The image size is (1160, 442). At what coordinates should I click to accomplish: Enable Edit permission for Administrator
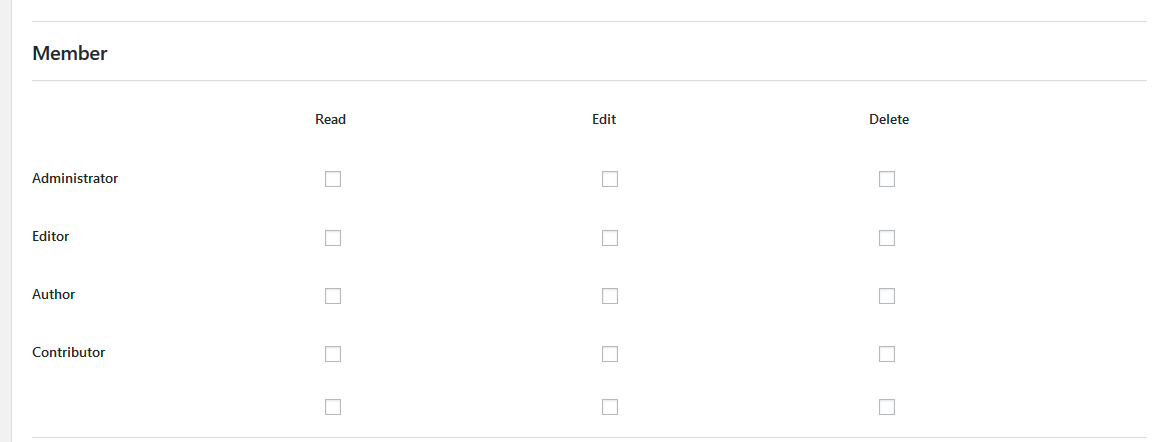click(x=610, y=179)
